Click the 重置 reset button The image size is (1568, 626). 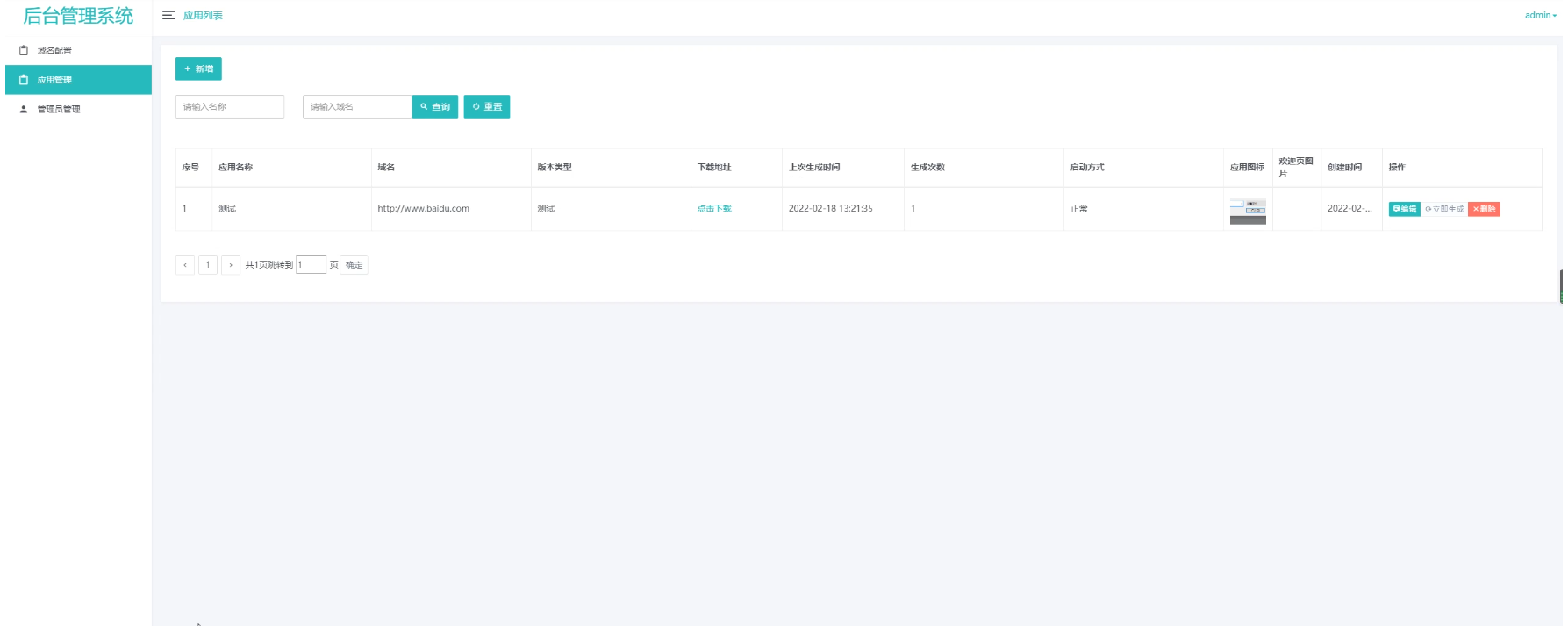487,107
